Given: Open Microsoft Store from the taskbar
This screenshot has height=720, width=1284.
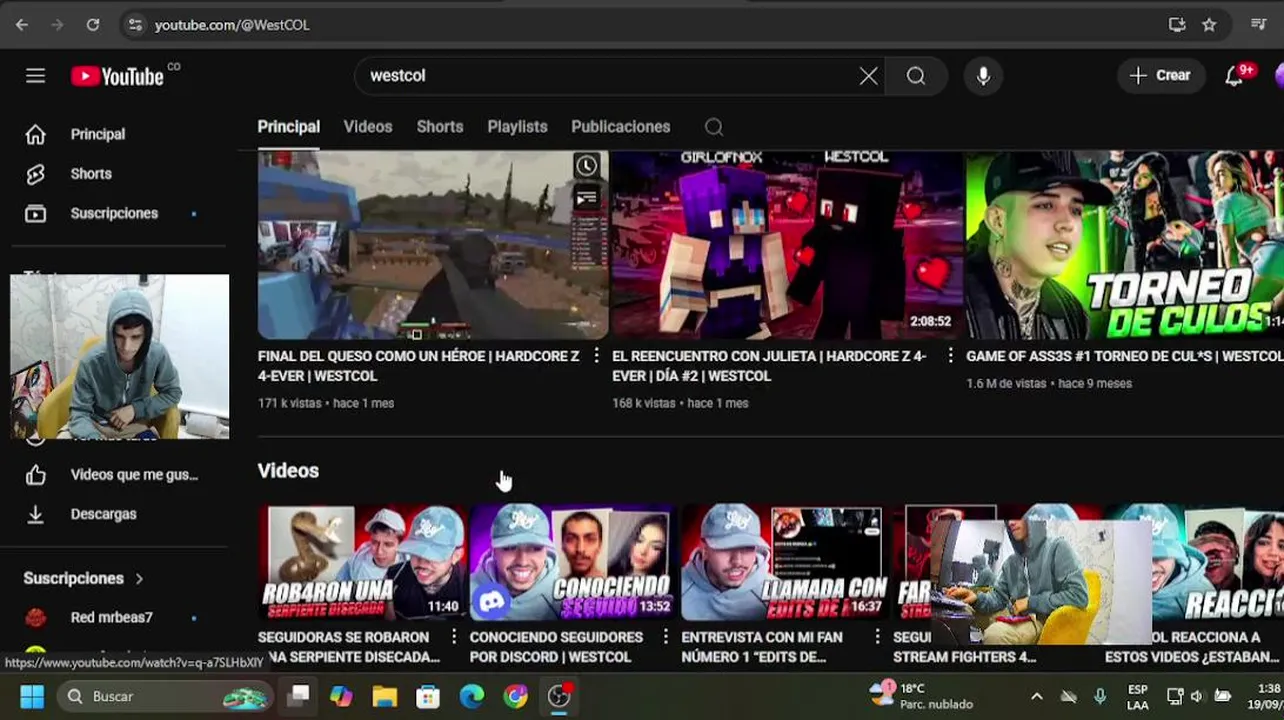Looking at the screenshot, I should click(x=428, y=696).
